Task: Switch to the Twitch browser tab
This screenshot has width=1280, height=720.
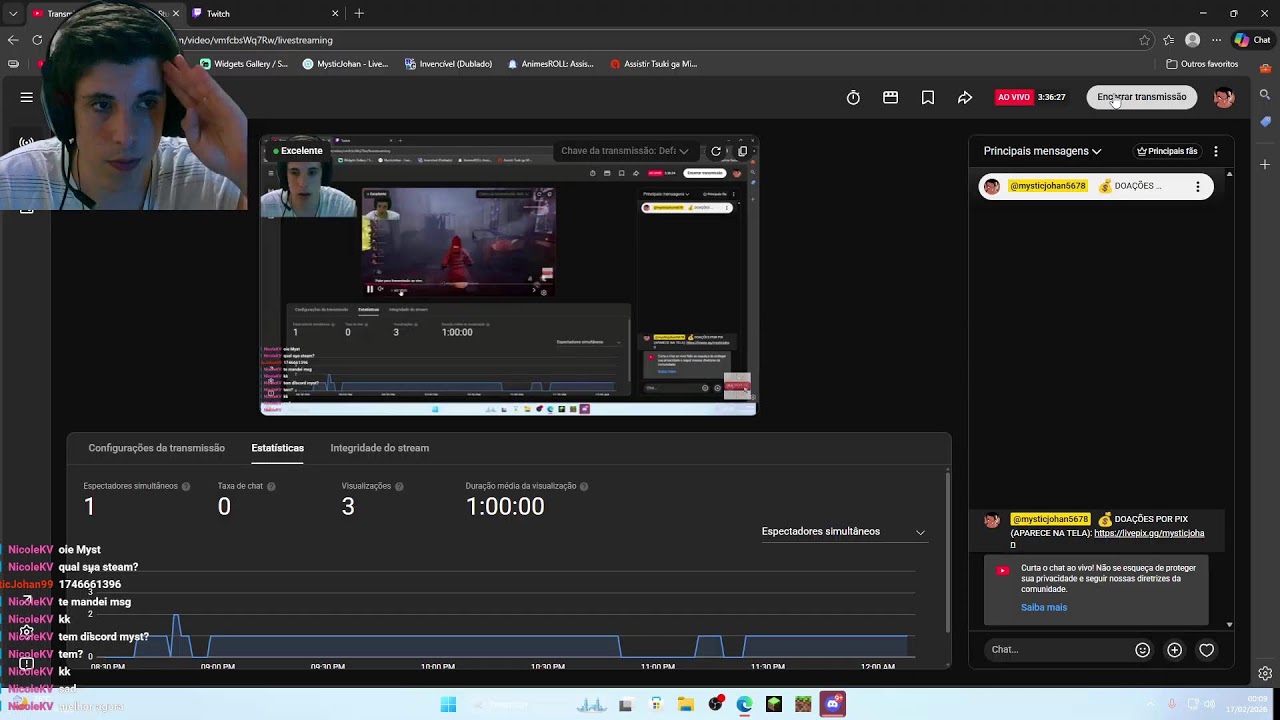Action: [x=265, y=13]
